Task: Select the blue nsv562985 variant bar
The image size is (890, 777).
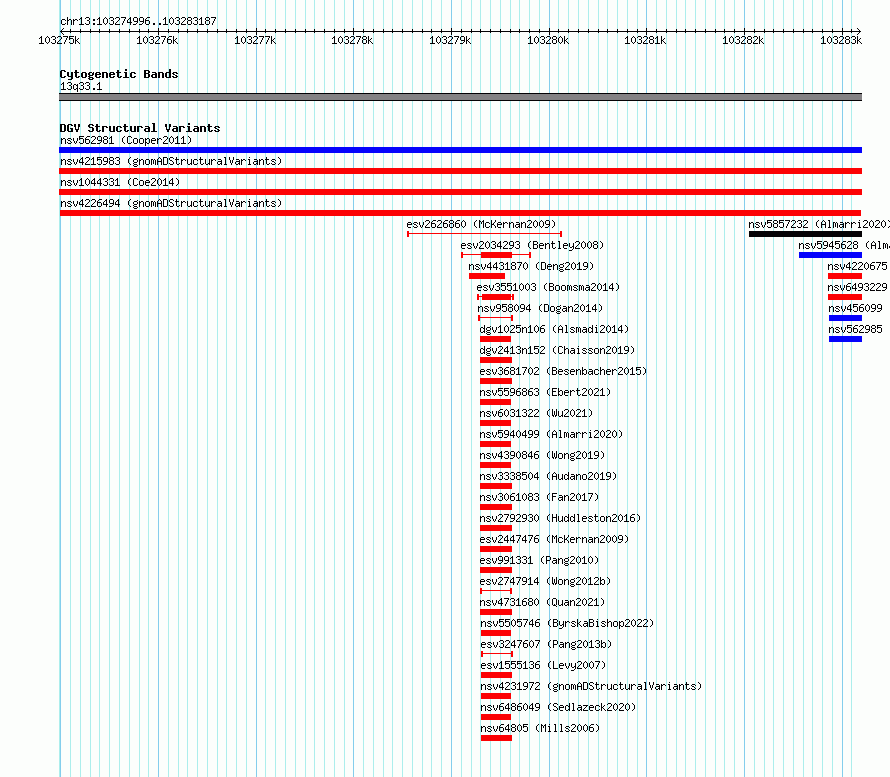Action: [845, 339]
